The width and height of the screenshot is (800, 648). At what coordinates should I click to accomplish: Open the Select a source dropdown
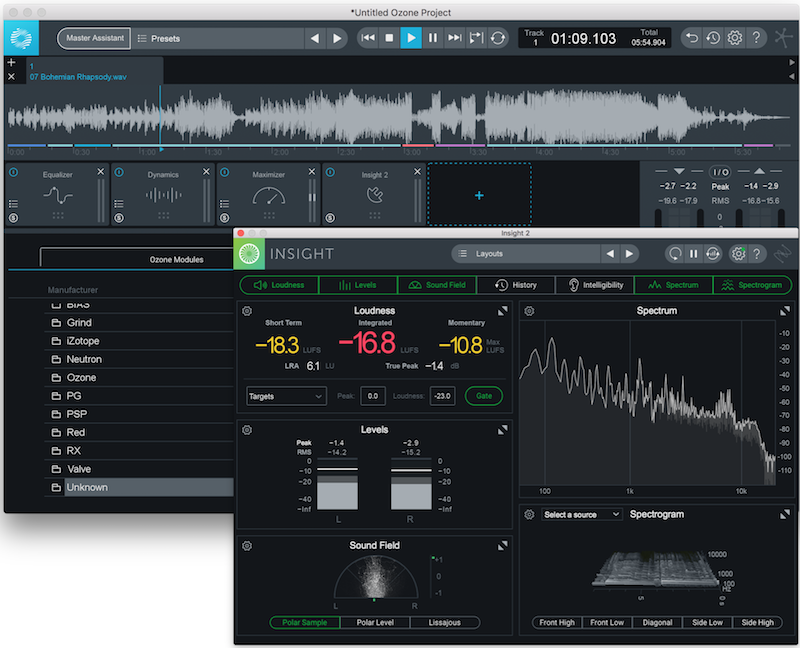(582, 514)
